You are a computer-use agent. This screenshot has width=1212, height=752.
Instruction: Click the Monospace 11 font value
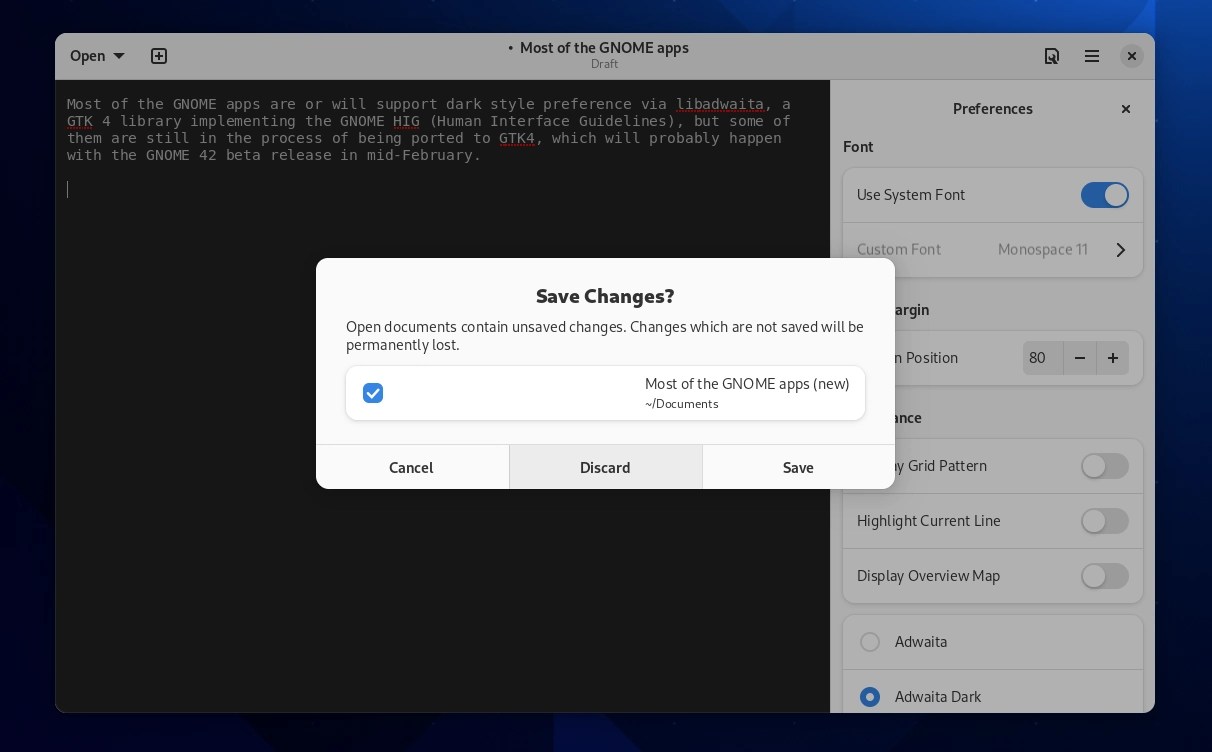click(x=1042, y=250)
